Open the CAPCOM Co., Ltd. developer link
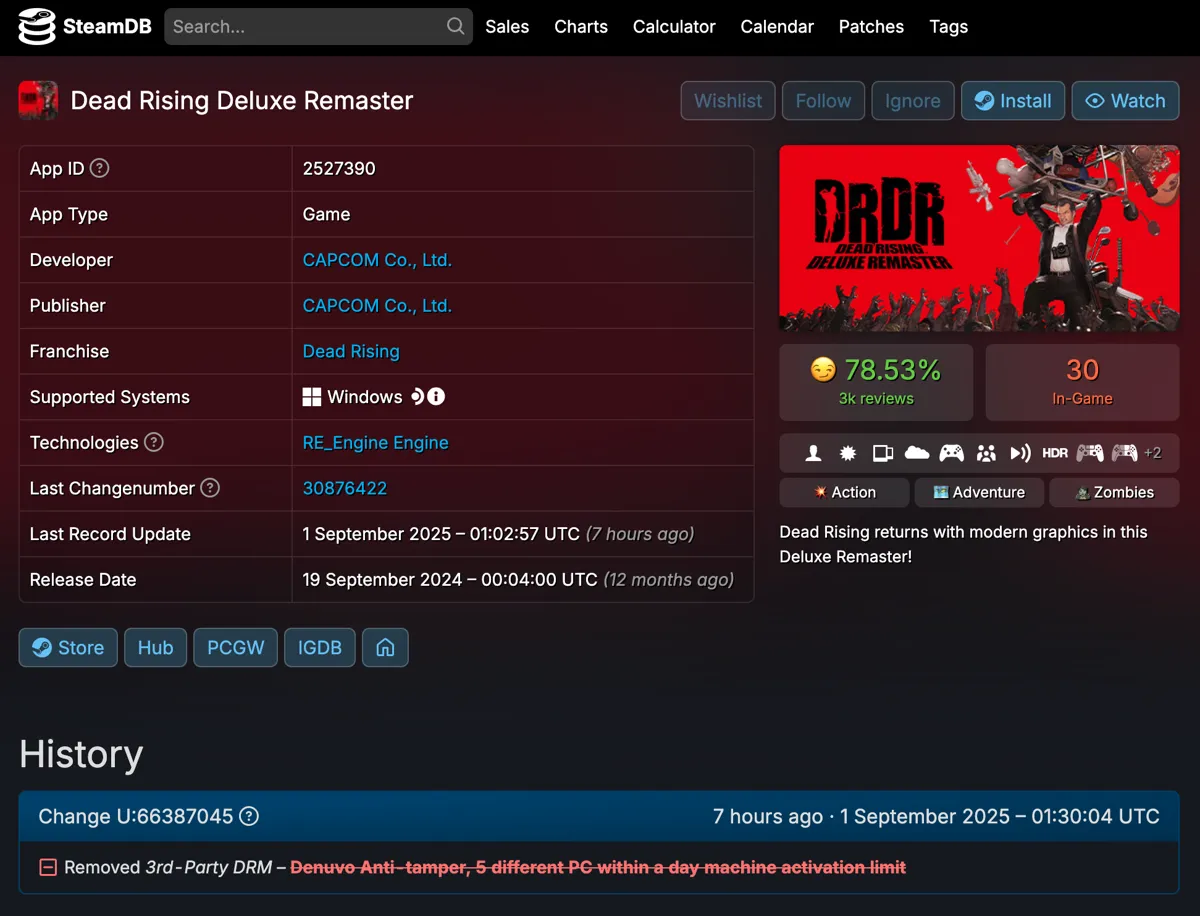This screenshot has height=916, width=1200. click(x=377, y=259)
